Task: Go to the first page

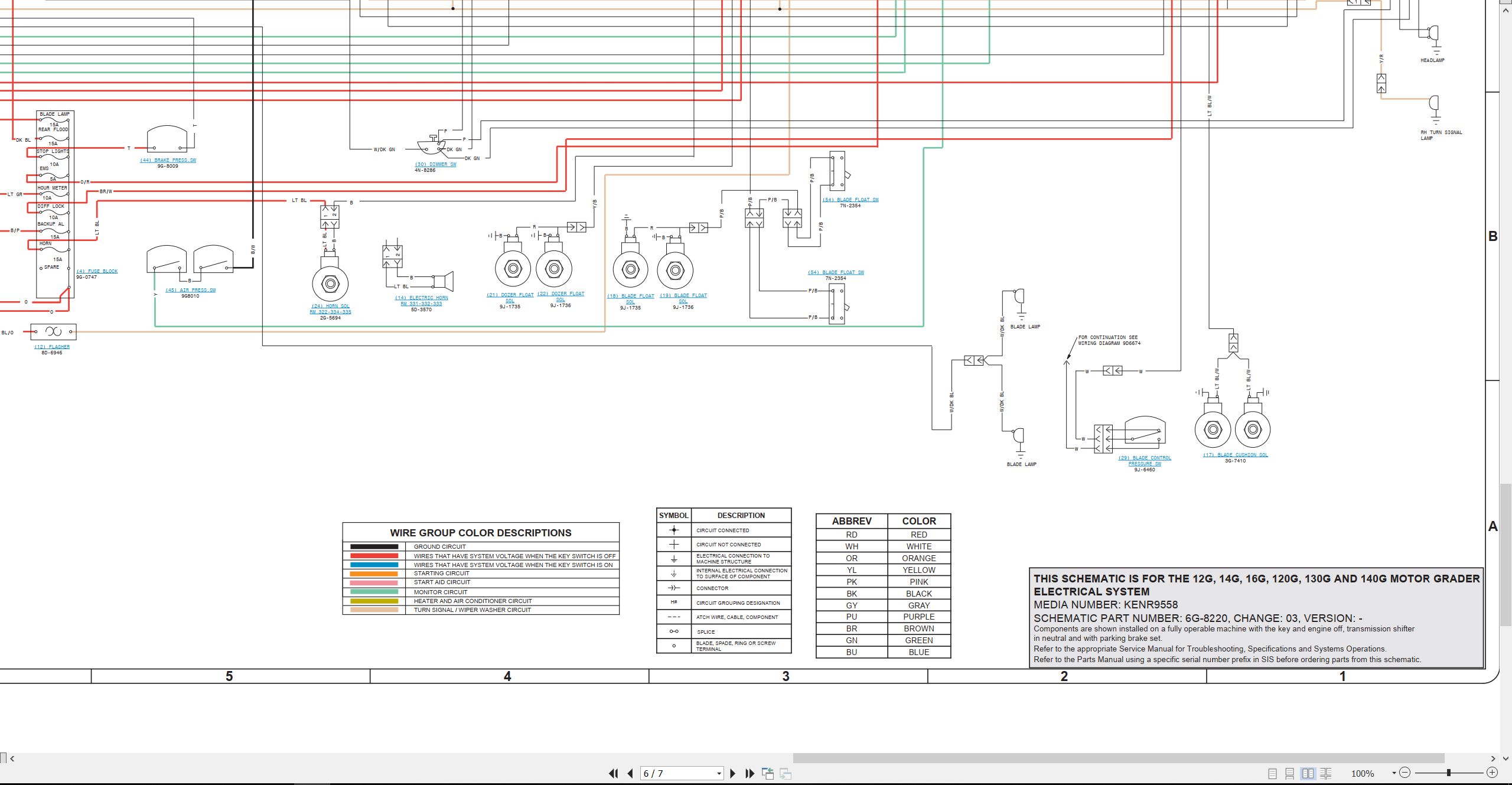Action: (614, 773)
